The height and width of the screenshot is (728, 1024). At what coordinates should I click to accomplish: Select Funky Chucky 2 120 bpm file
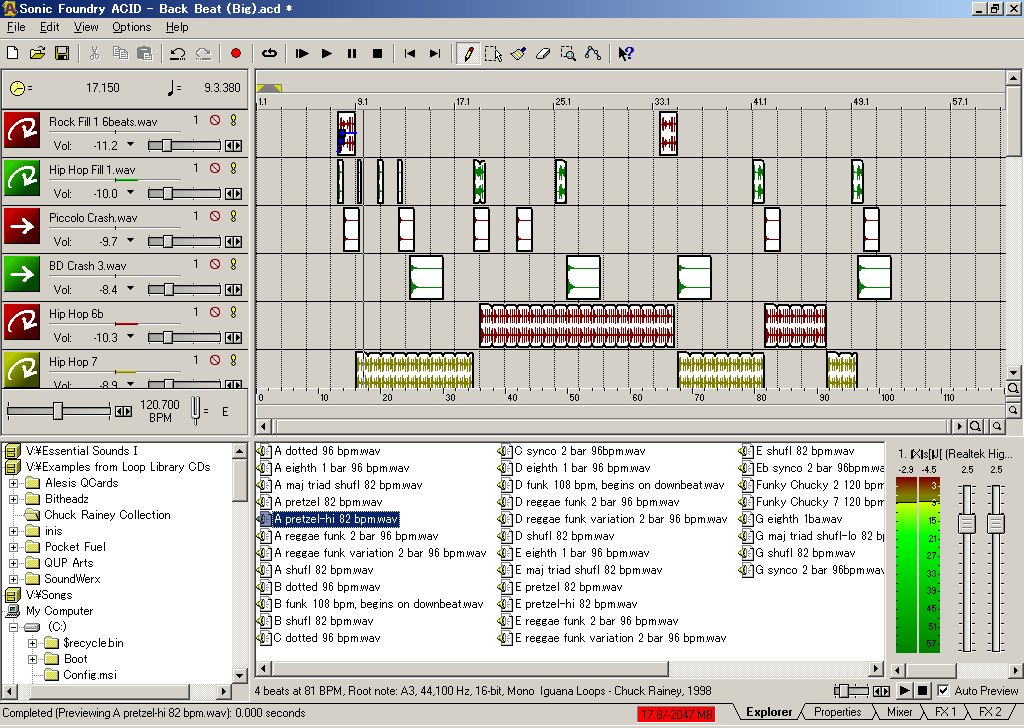pyautogui.click(x=812, y=485)
